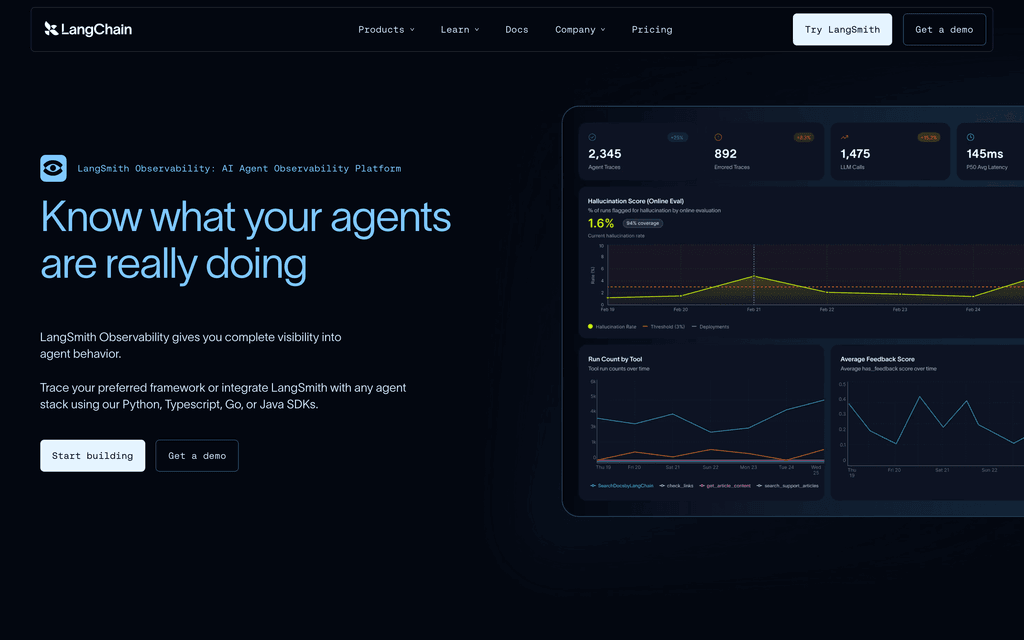Click the 'Feb 21' axis label
Screen dimensions: 1024x640
[754, 310]
